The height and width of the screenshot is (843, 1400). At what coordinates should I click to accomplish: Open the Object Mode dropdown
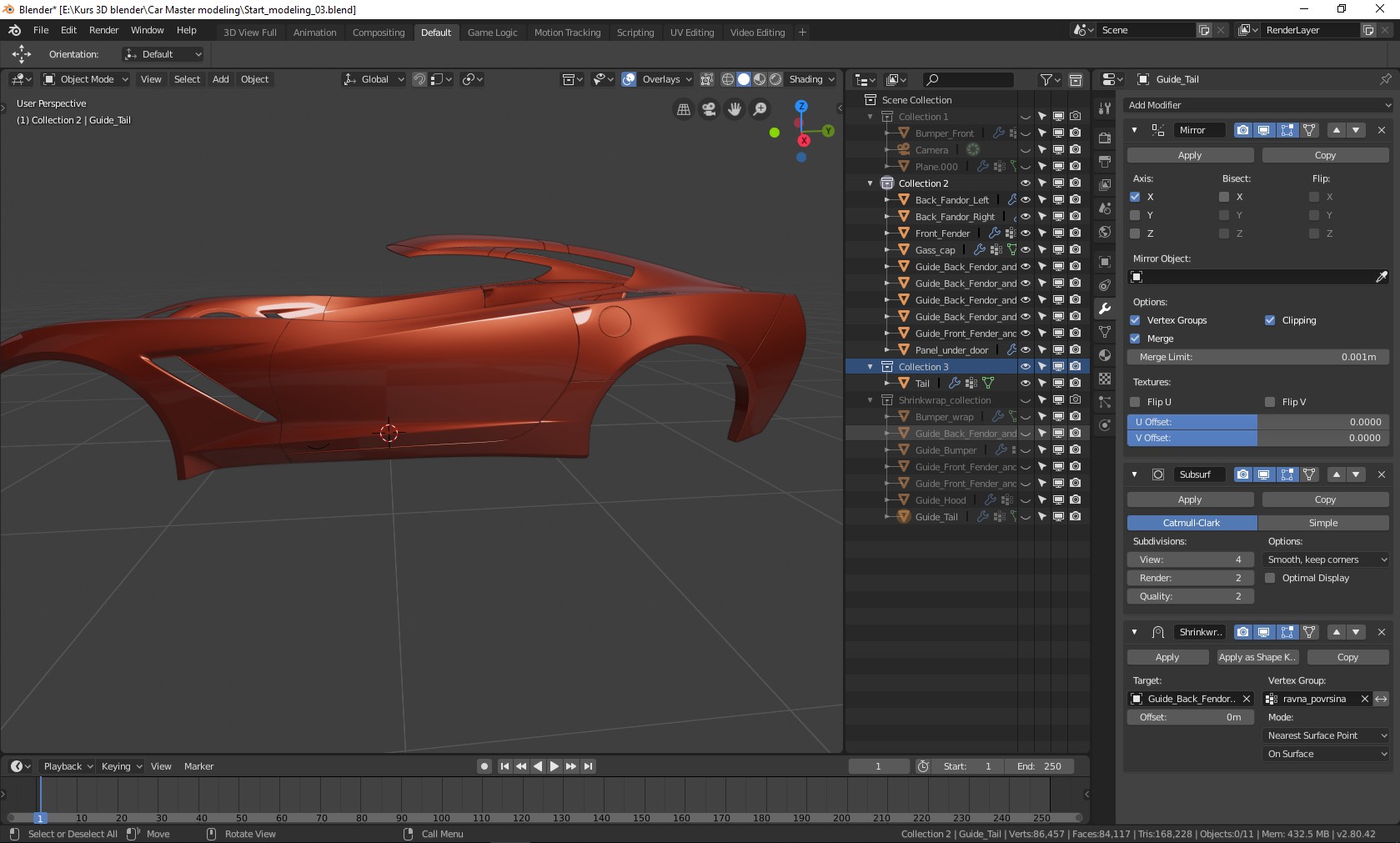tap(85, 79)
